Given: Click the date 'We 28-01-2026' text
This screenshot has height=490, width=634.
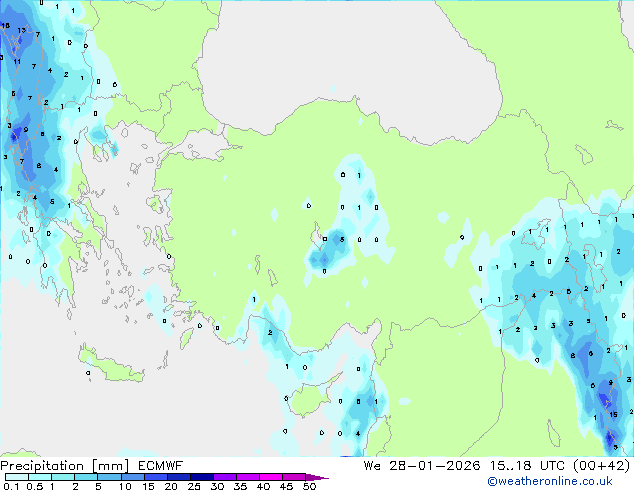Looking at the screenshot, I should pyautogui.click(x=422, y=466).
